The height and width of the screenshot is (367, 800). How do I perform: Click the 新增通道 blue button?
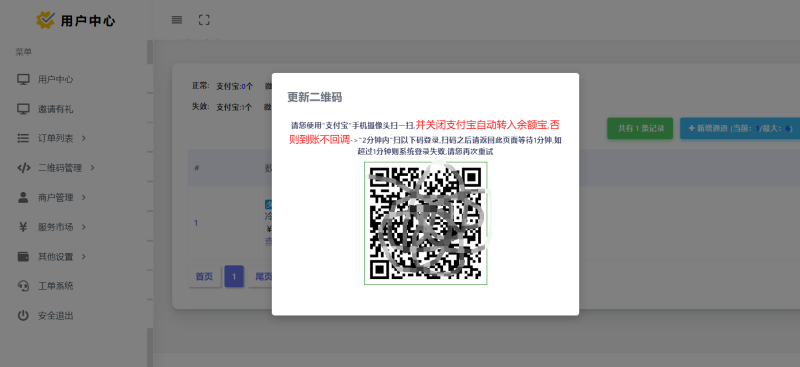[x=740, y=129]
